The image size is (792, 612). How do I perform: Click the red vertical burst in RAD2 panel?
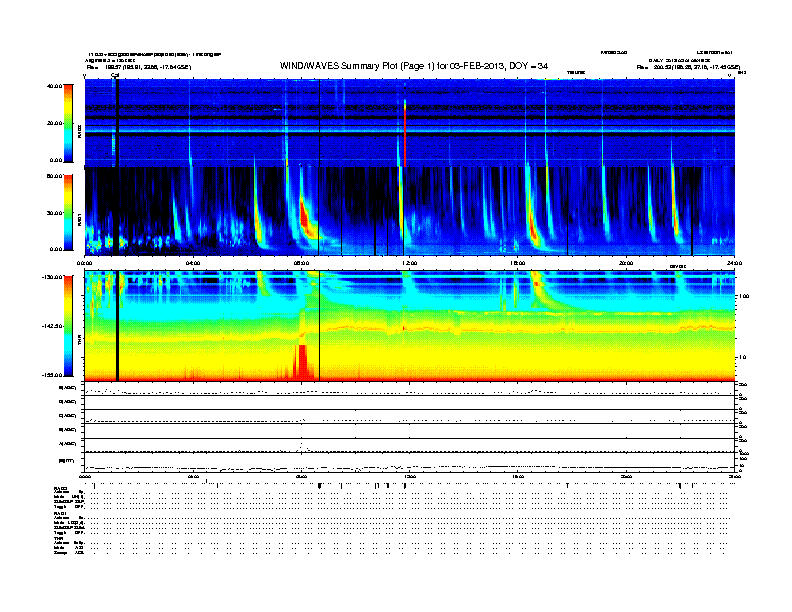click(405, 134)
